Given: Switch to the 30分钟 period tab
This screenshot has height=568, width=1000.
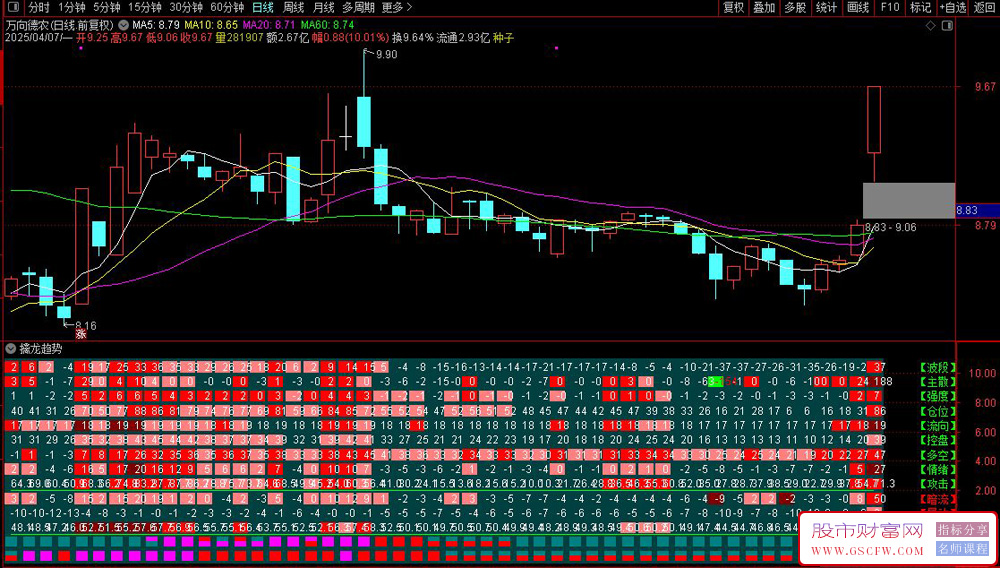Looking at the screenshot, I should point(186,8).
